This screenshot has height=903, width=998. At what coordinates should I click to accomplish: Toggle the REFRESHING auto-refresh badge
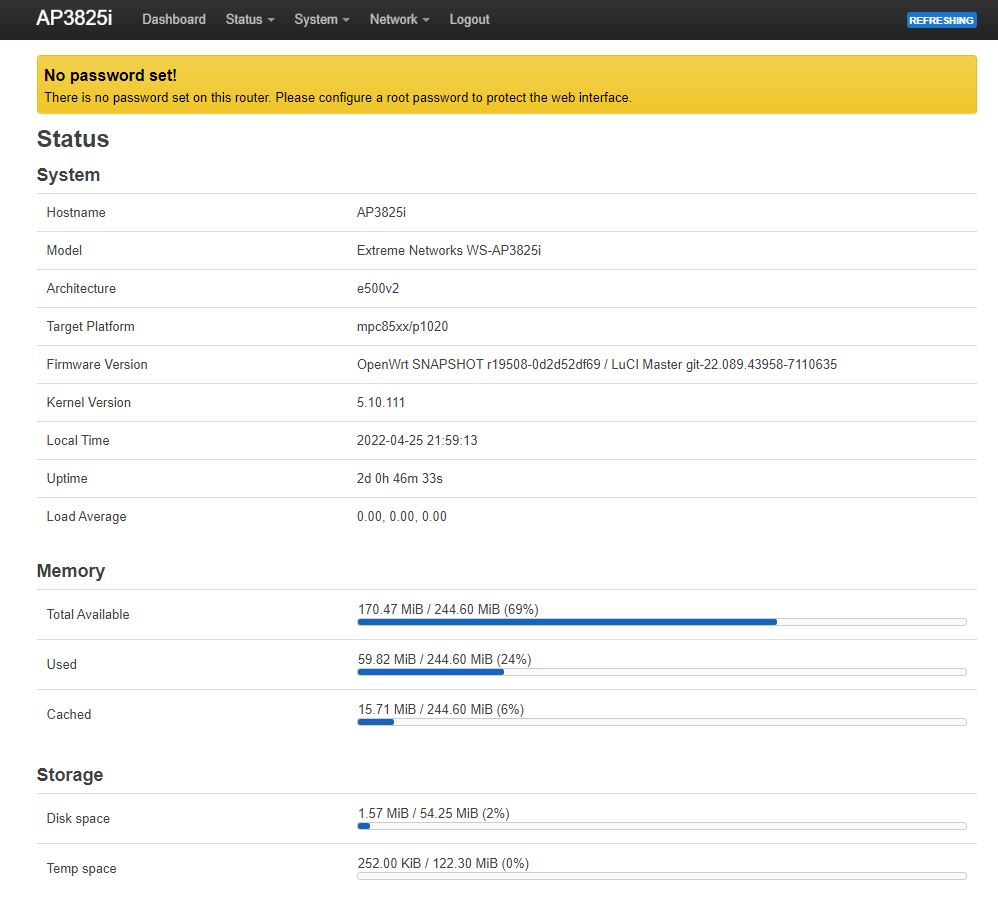941,20
